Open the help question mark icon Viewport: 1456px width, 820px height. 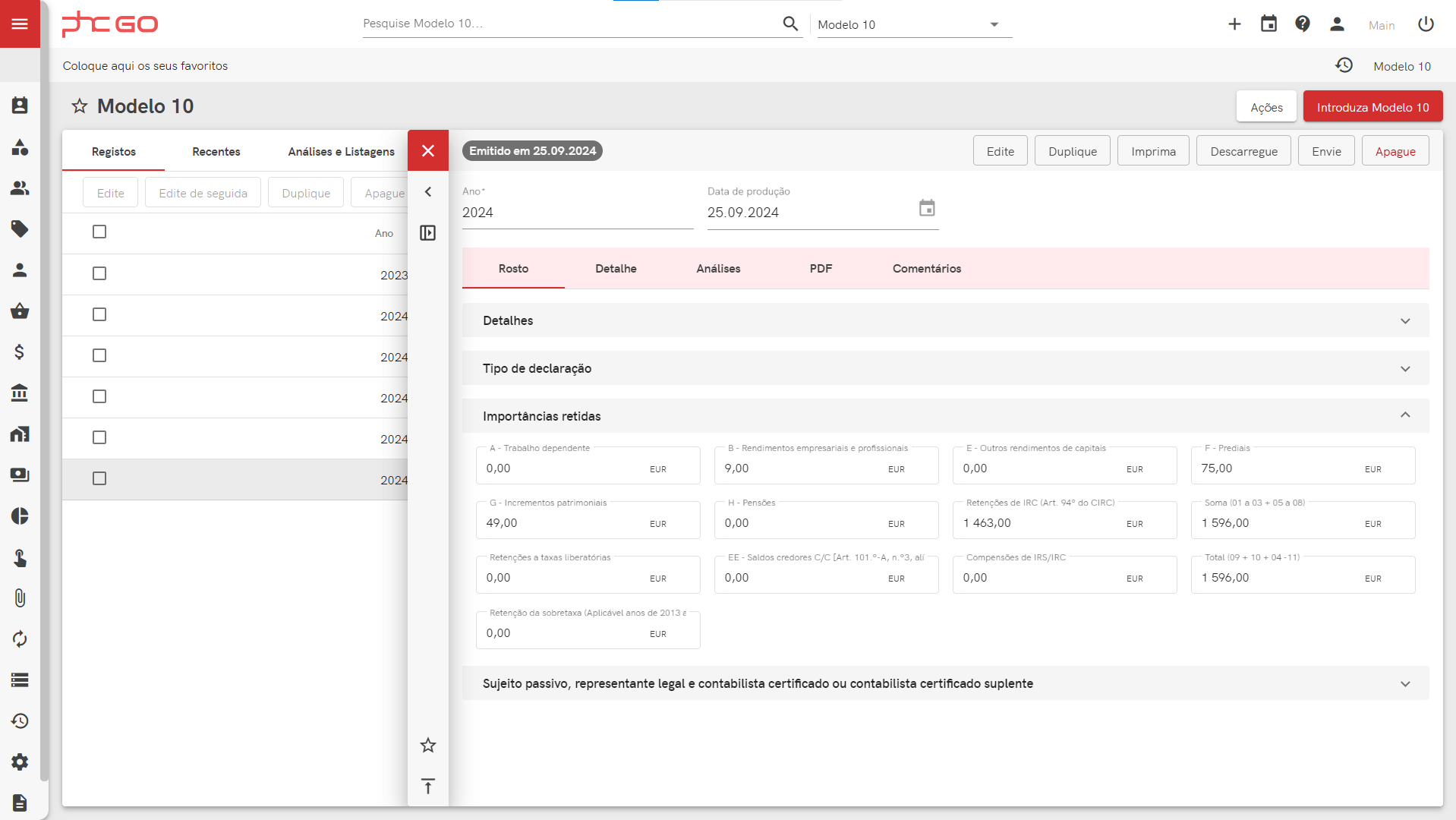[1303, 24]
